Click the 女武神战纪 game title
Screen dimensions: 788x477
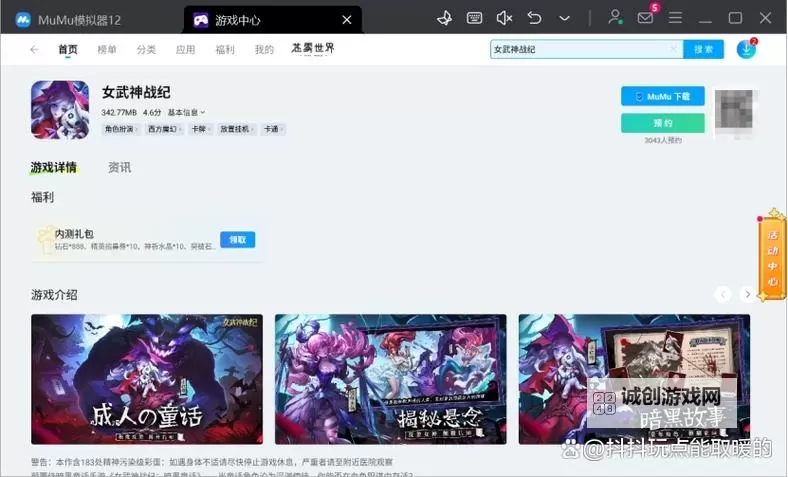pos(136,92)
